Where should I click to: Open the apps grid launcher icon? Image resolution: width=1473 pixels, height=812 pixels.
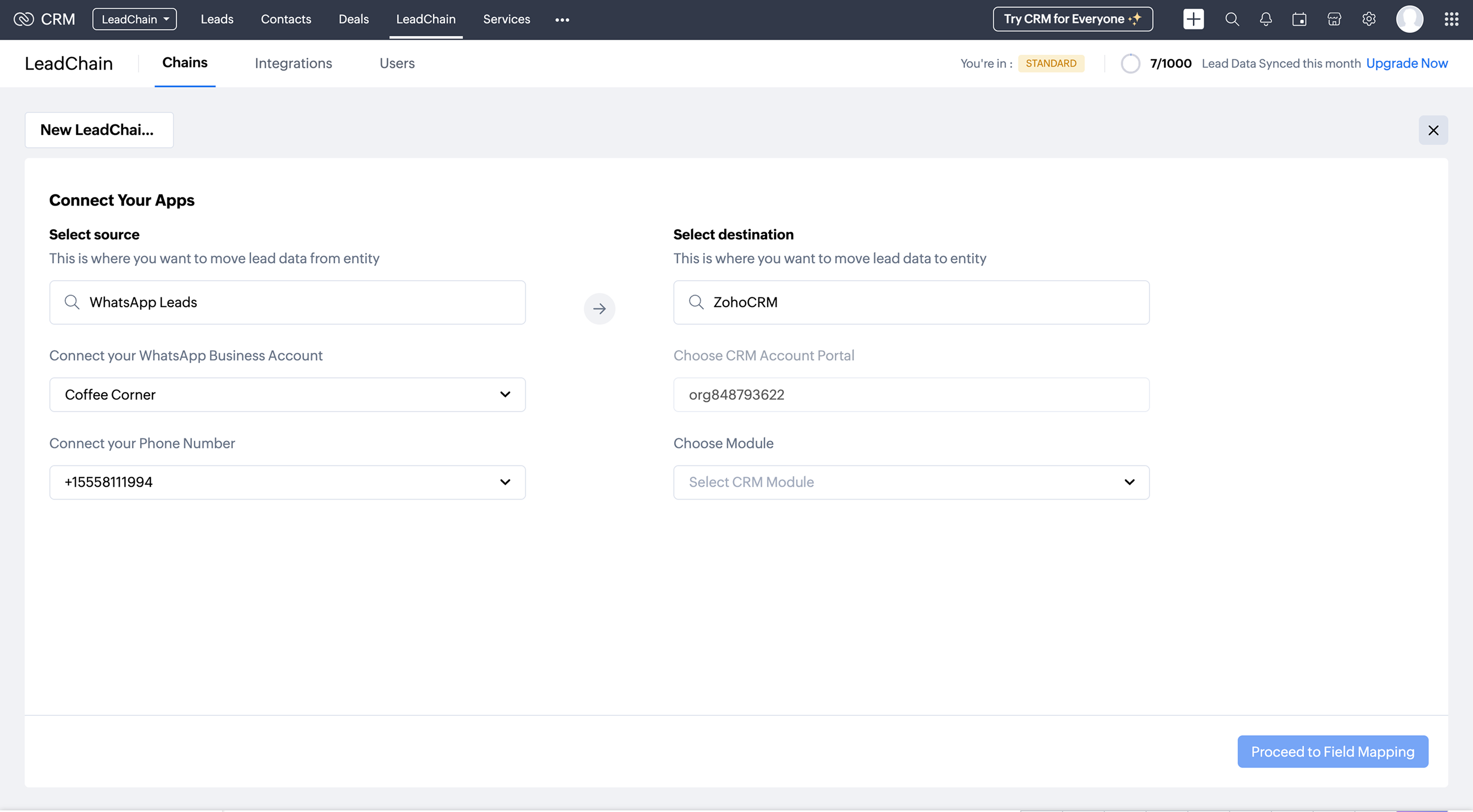[x=1450, y=19]
